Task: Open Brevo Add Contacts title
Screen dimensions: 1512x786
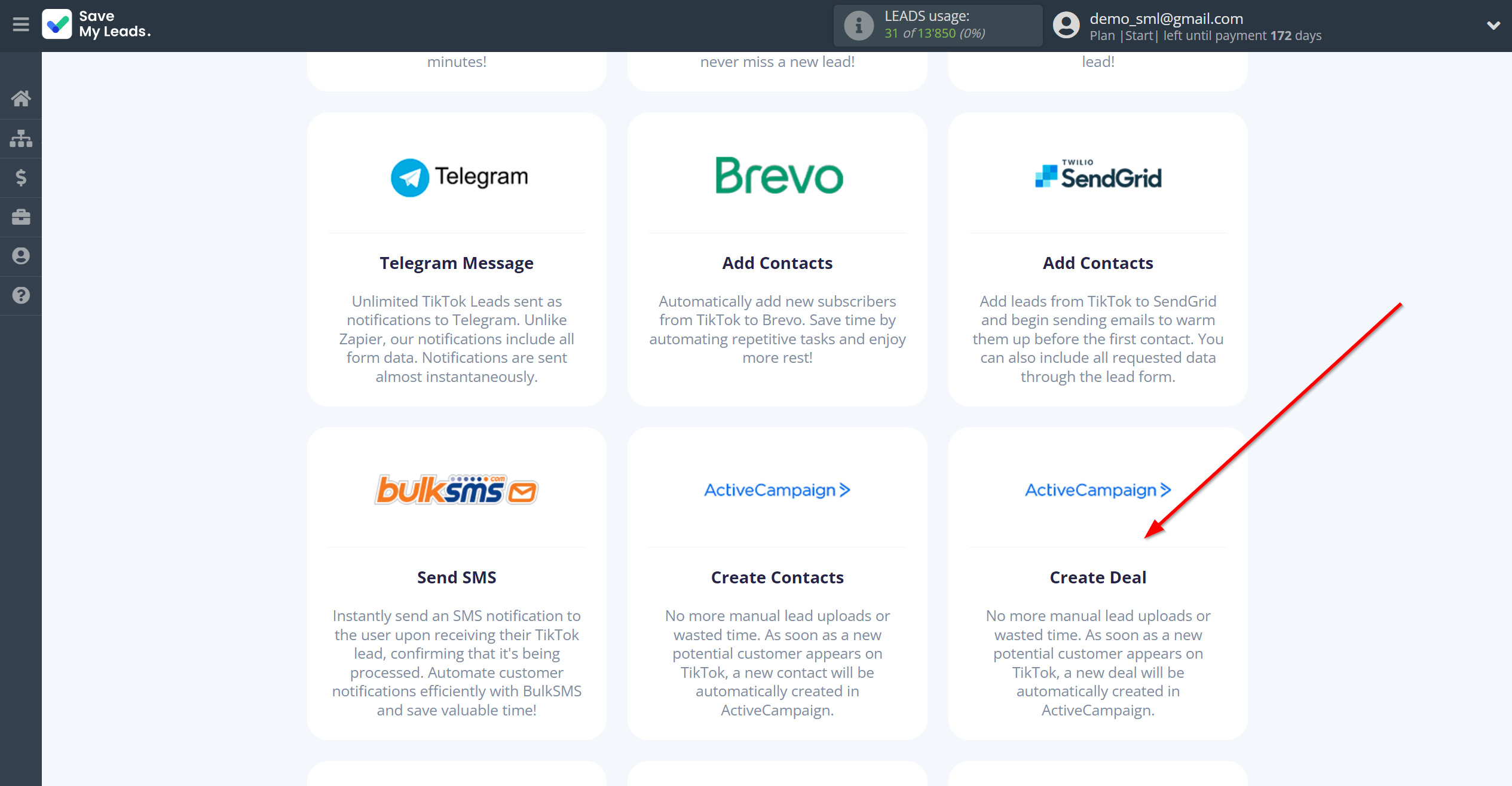Action: pos(777,263)
